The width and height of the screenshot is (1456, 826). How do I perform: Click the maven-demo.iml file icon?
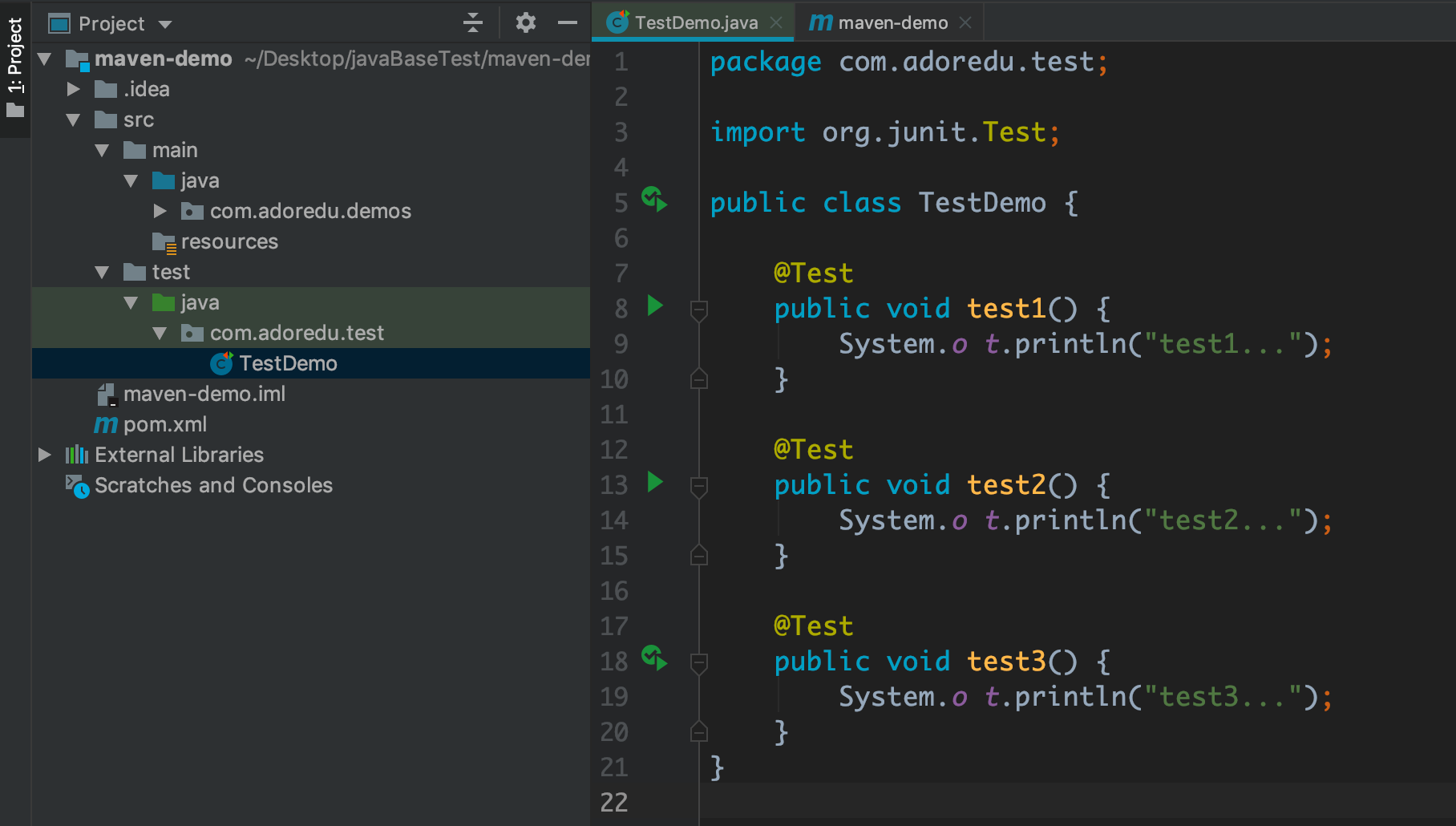tap(107, 394)
